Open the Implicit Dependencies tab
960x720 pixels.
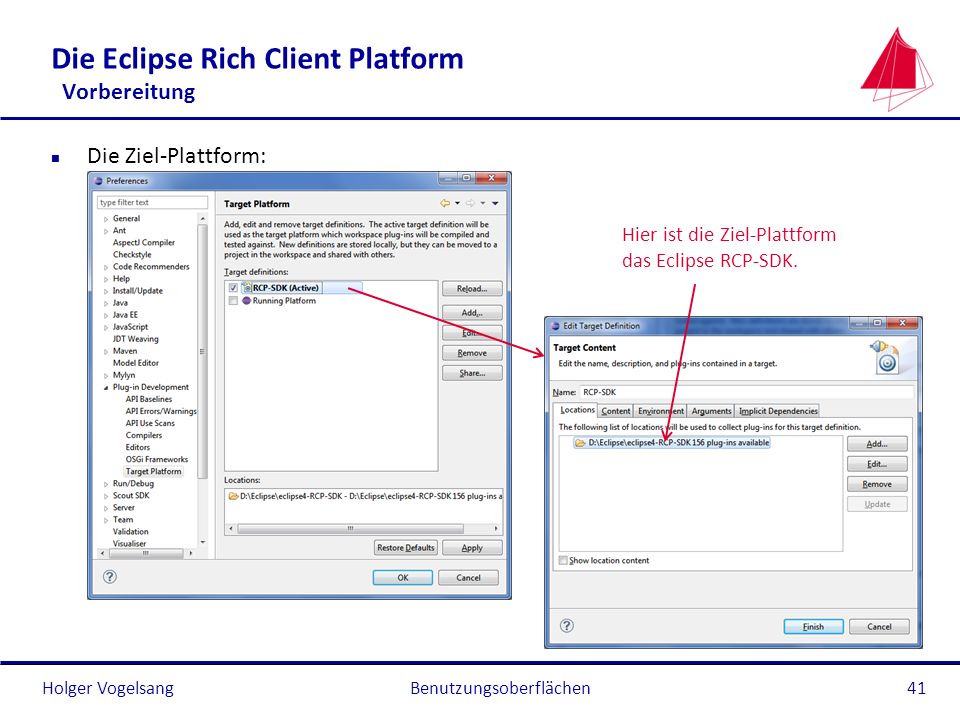coord(778,411)
